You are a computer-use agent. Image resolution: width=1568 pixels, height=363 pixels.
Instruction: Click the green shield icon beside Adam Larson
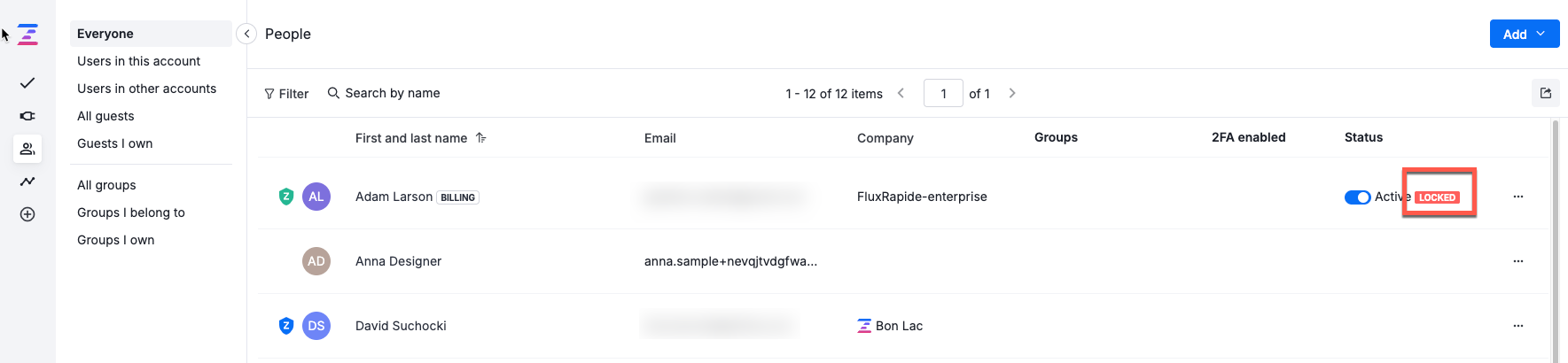pos(286,197)
